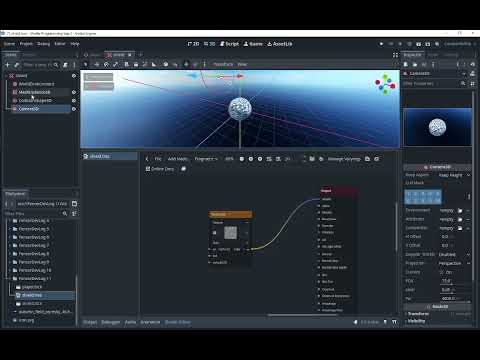
Task: Toggle visibility of Camera3D node
Action: click(x=74, y=109)
